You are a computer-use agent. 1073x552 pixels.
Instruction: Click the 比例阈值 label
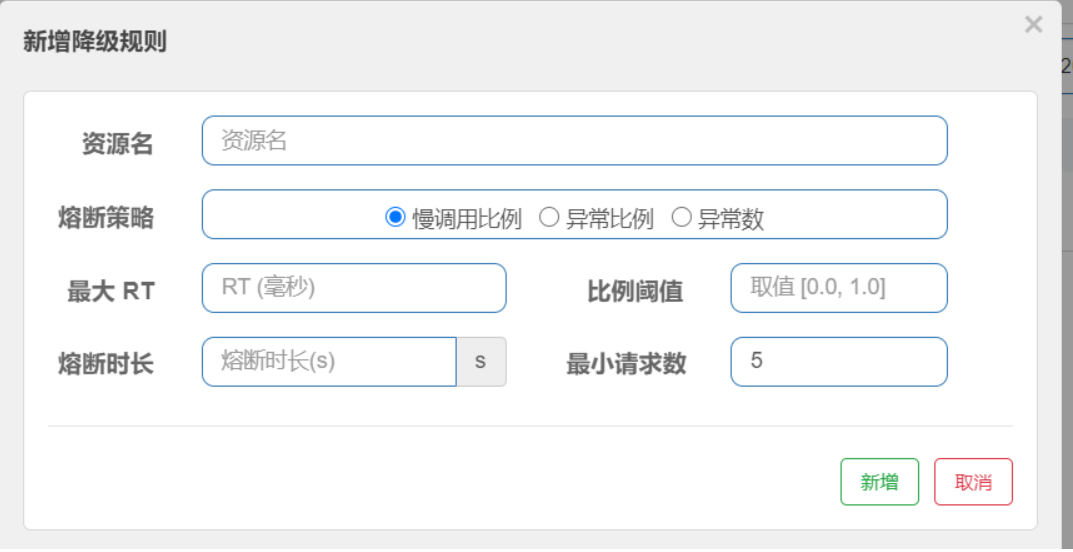(x=634, y=292)
